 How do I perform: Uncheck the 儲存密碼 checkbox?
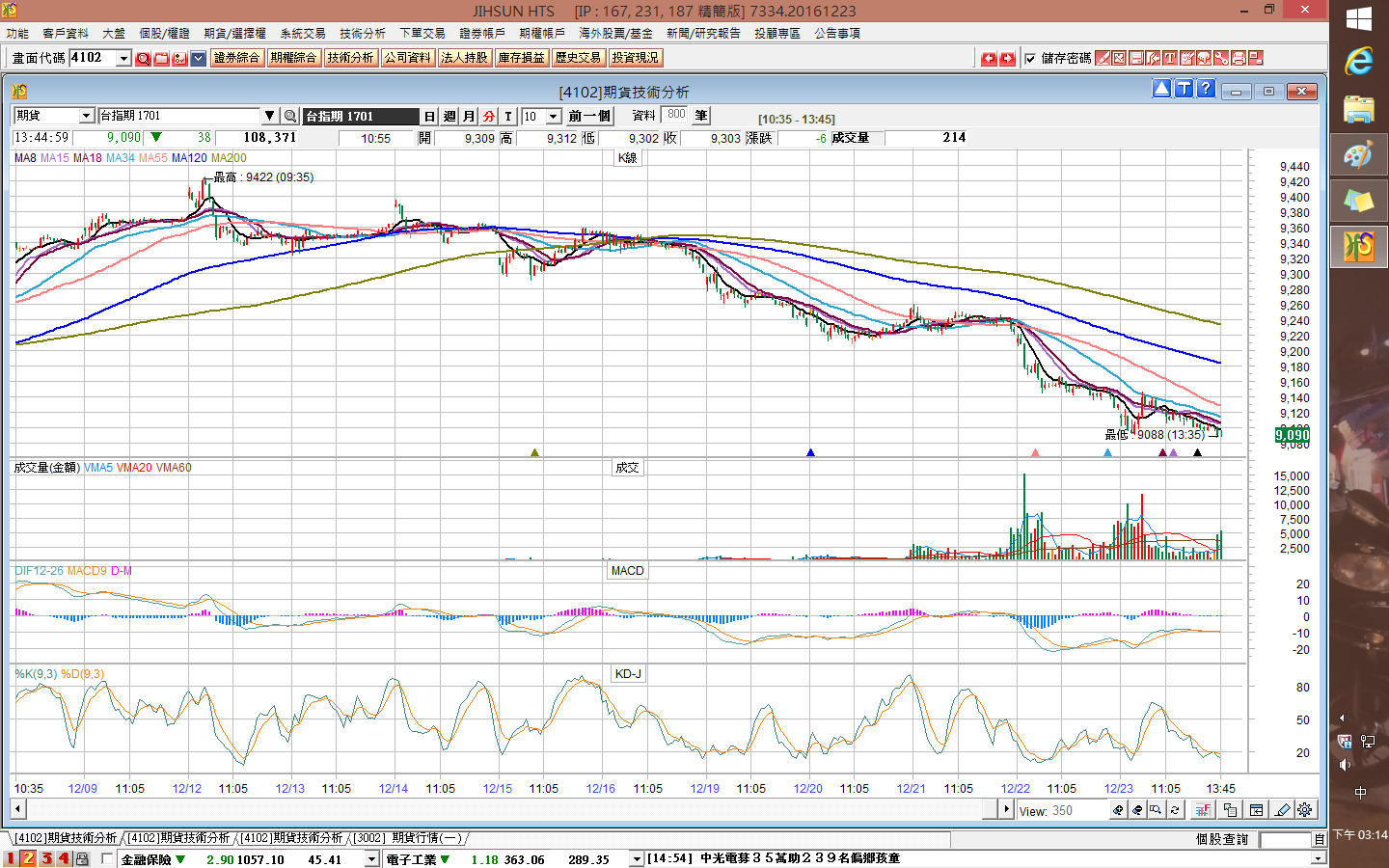[x=1030, y=59]
